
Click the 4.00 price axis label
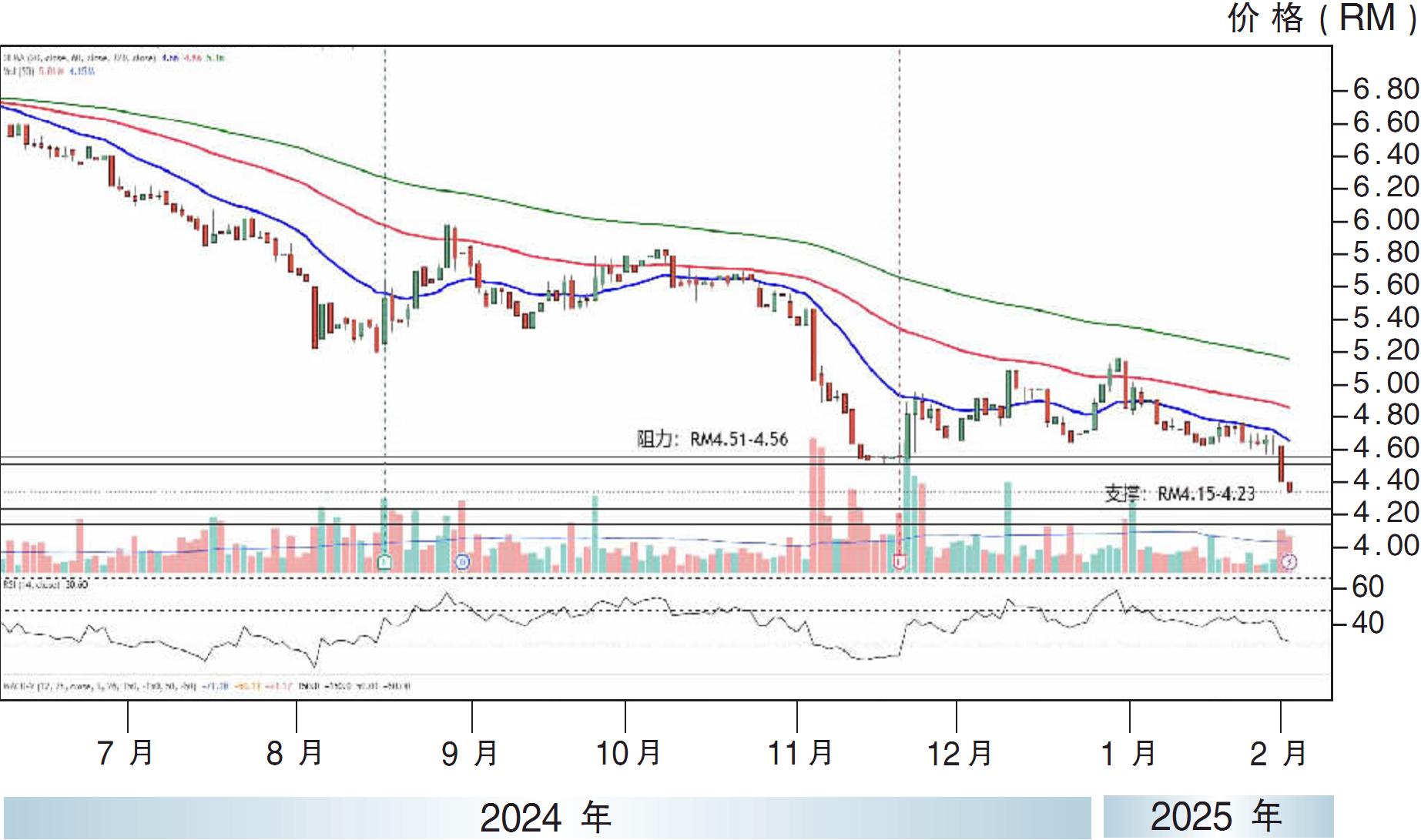[1386, 546]
